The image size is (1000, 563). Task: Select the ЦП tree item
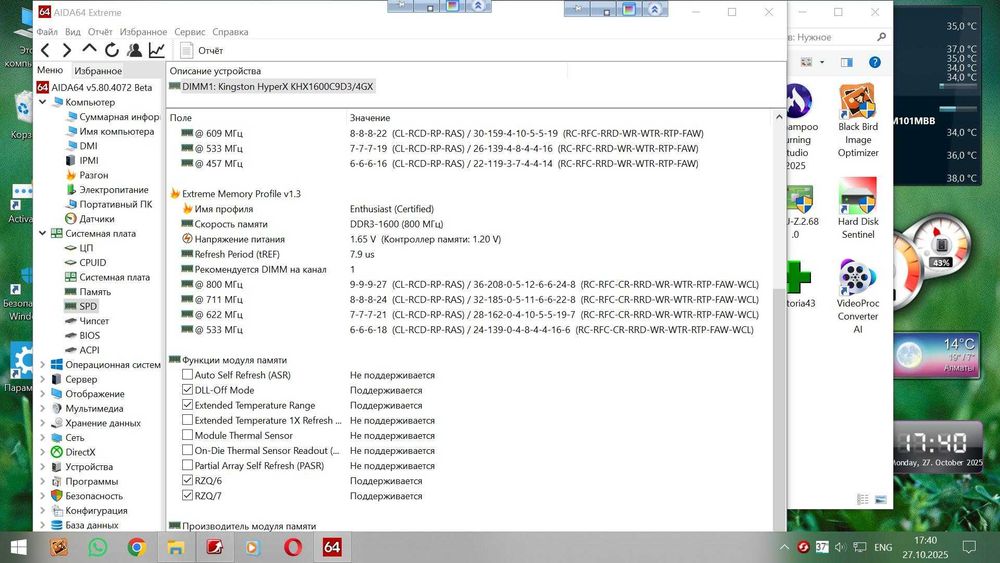point(79,248)
